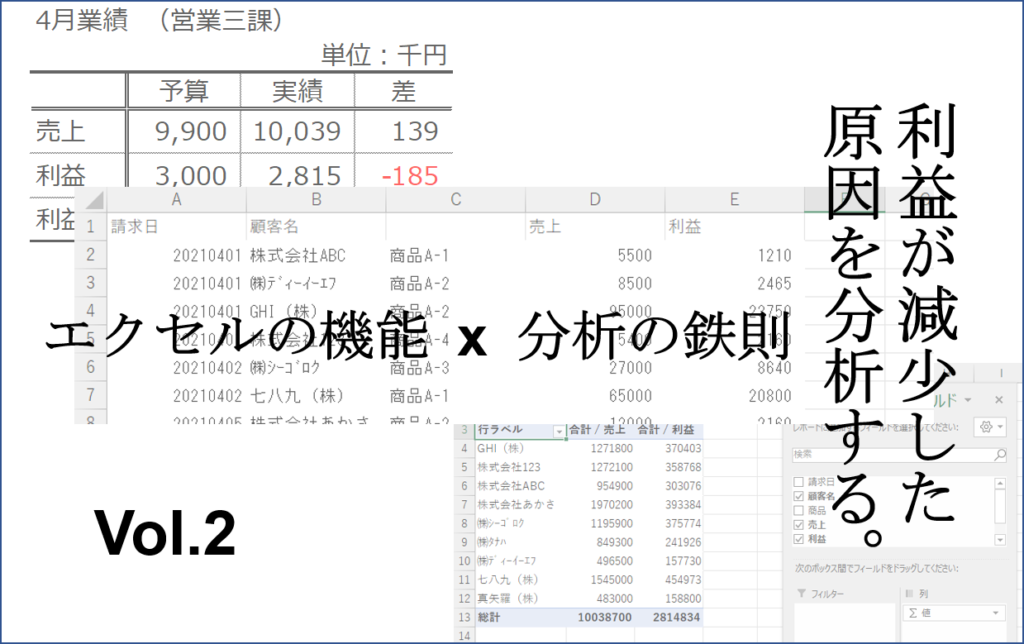The width and height of the screenshot is (1024, 644).
Task: Select column A header
Action: click(x=176, y=200)
